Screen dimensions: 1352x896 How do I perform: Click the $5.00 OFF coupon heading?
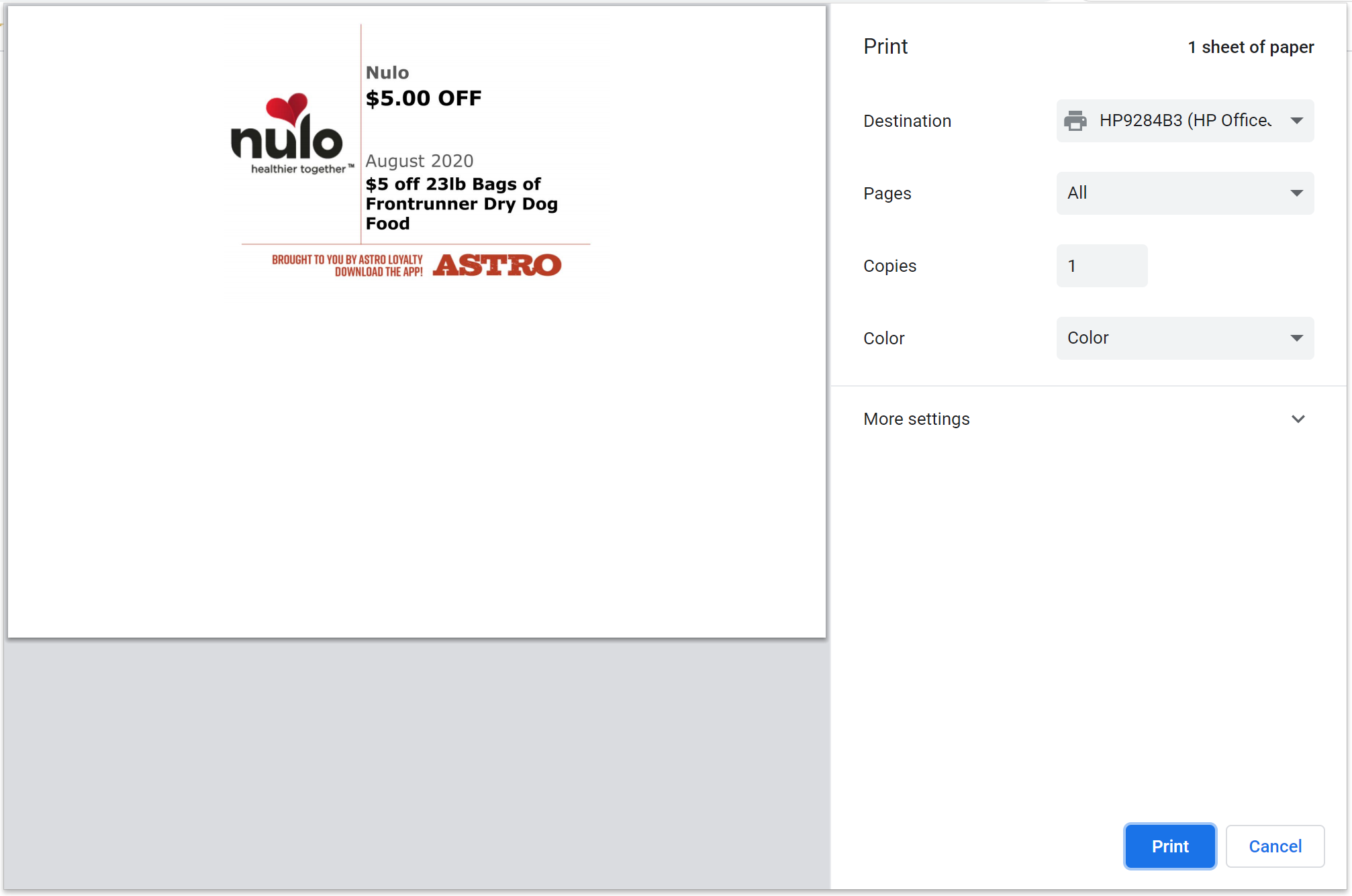pyautogui.click(x=423, y=99)
